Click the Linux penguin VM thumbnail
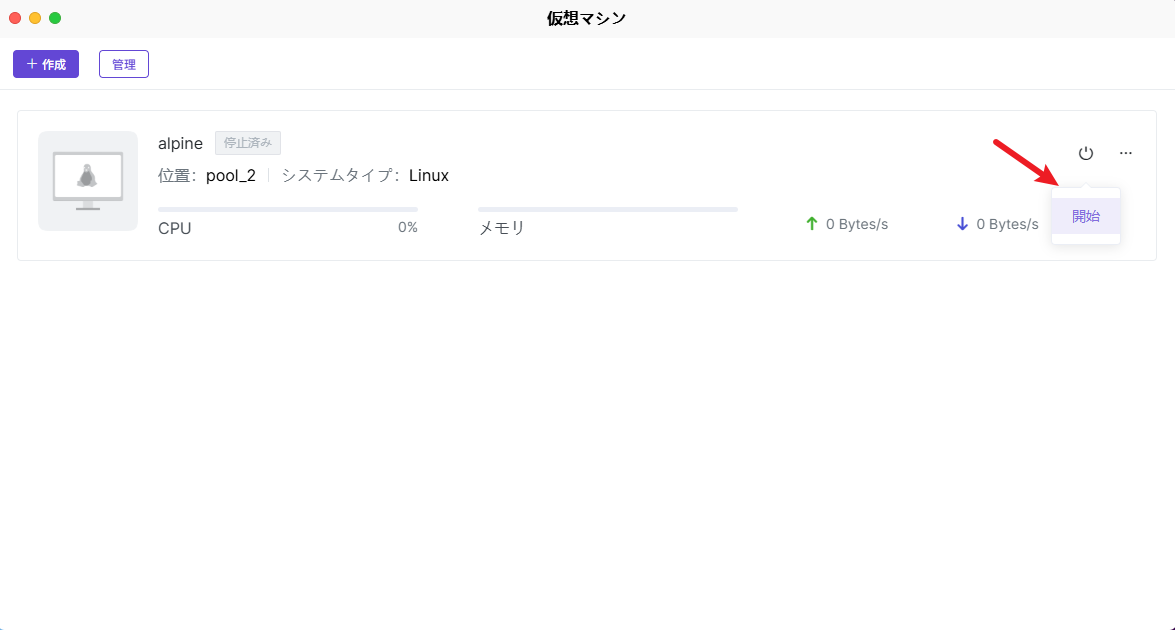 click(88, 181)
